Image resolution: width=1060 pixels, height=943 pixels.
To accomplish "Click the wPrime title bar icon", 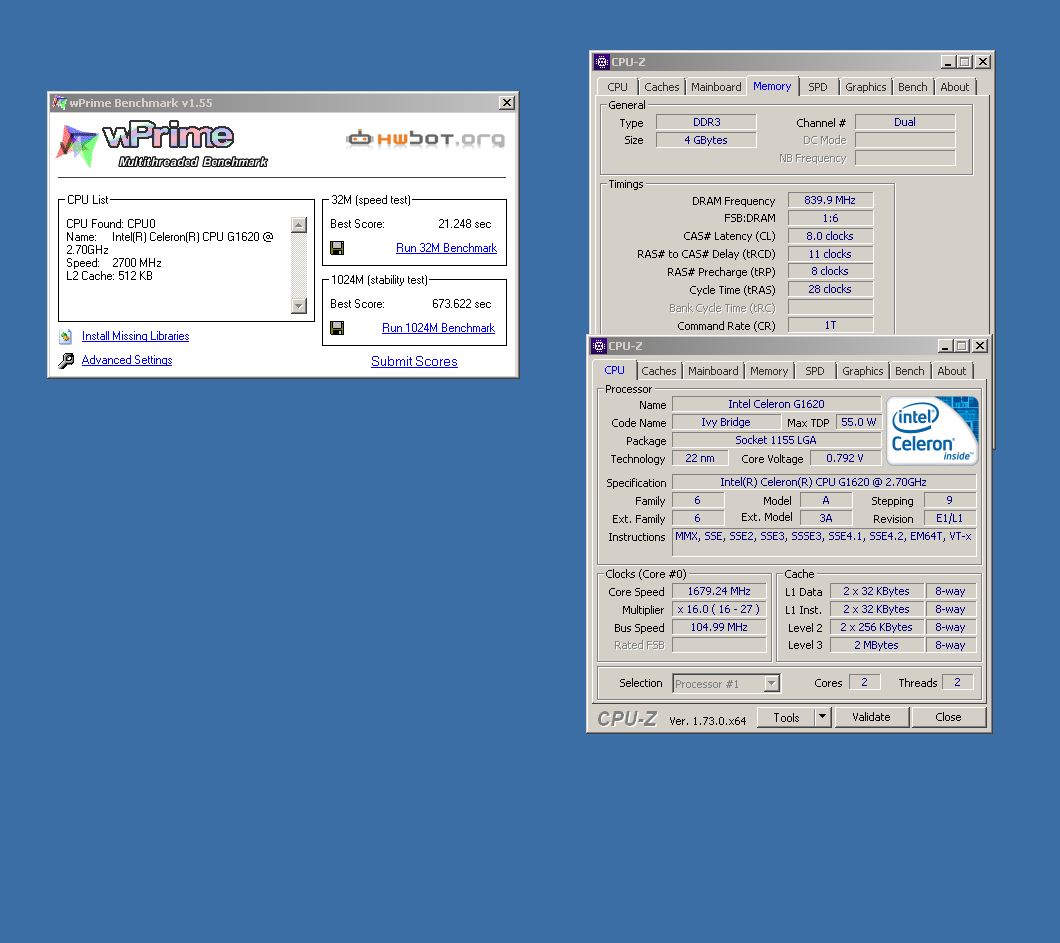I will pyautogui.click(x=59, y=103).
